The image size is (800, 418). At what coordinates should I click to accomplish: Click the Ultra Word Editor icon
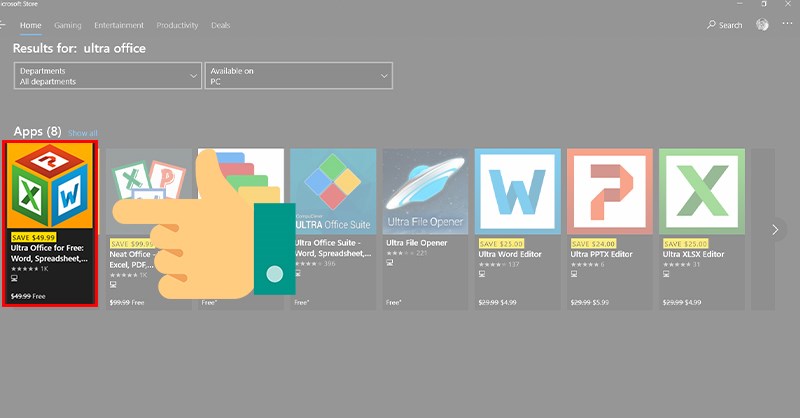point(517,190)
